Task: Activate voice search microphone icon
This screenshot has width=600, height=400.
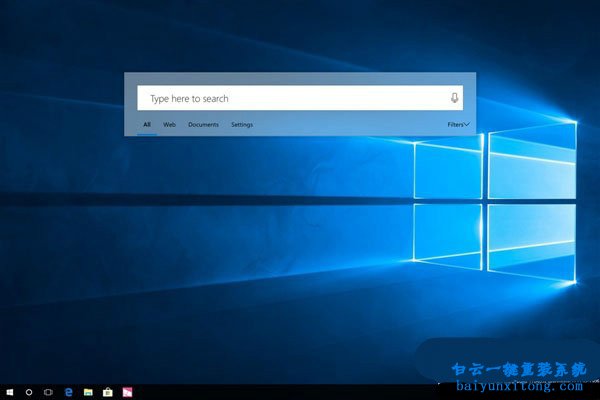Action: (x=454, y=98)
